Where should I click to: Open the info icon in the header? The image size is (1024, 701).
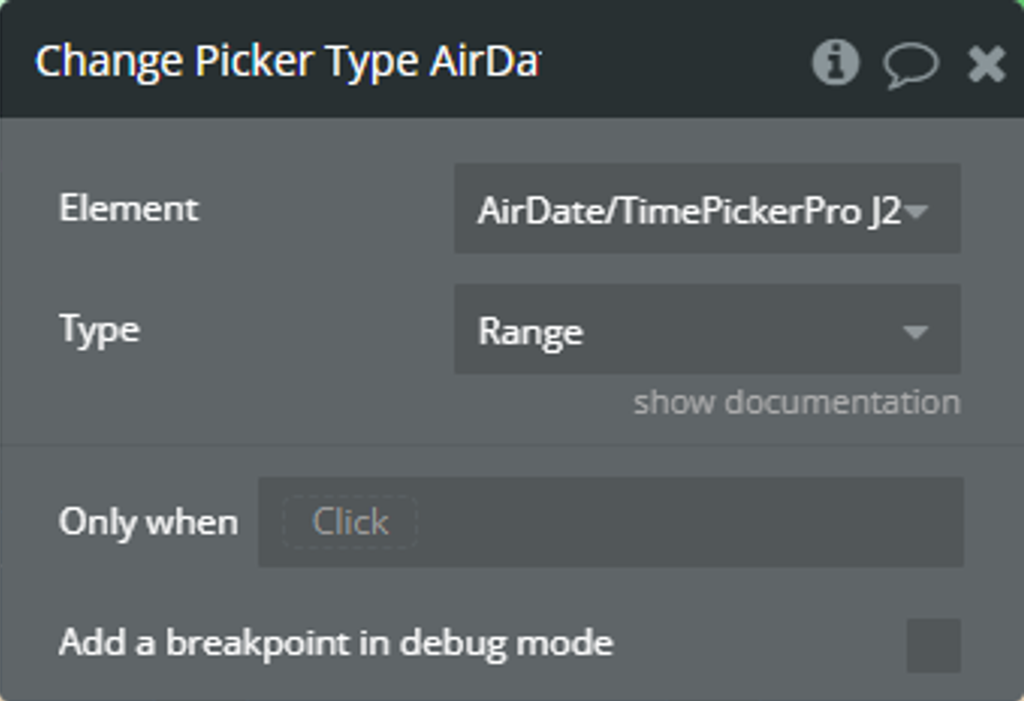(x=835, y=62)
